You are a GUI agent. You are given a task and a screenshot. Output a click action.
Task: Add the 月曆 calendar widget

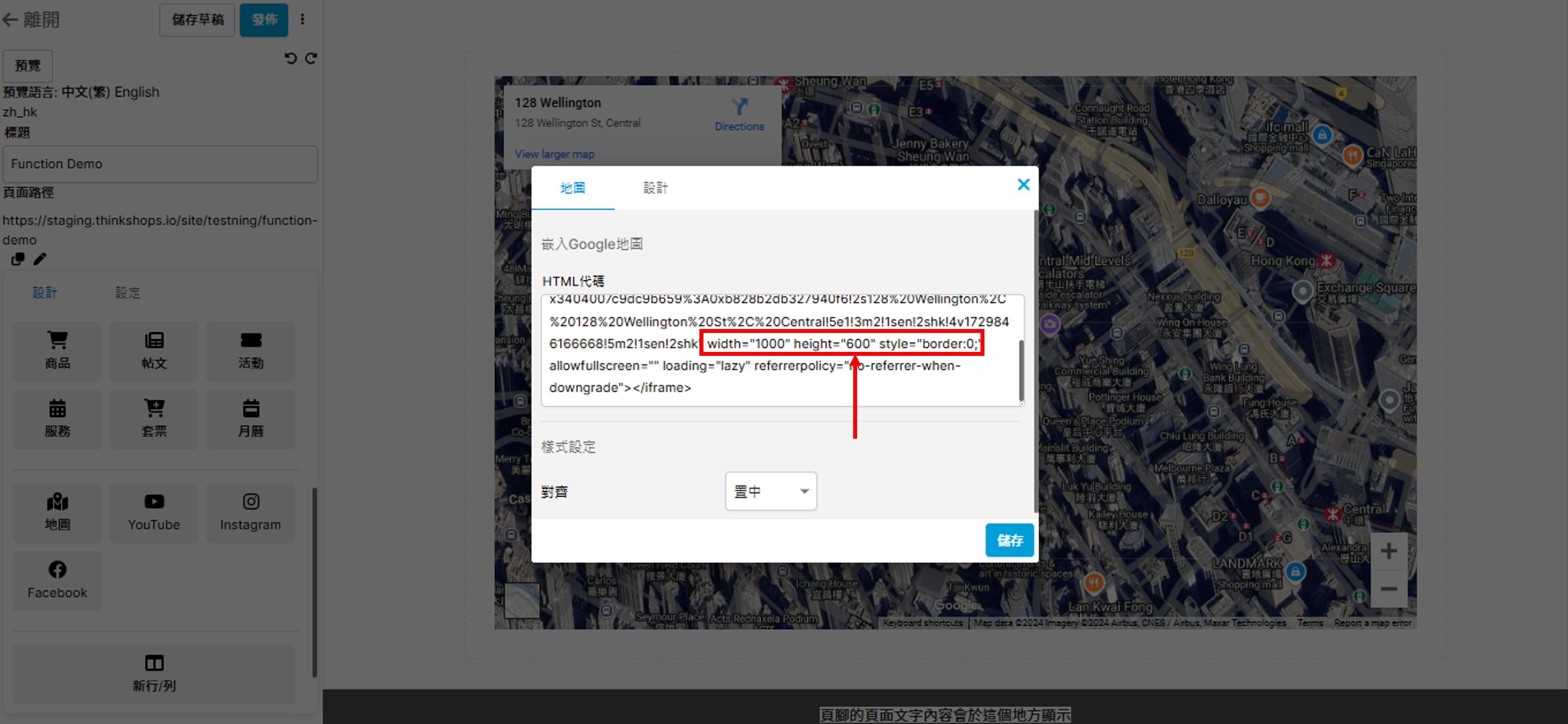click(x=250, y=418)
